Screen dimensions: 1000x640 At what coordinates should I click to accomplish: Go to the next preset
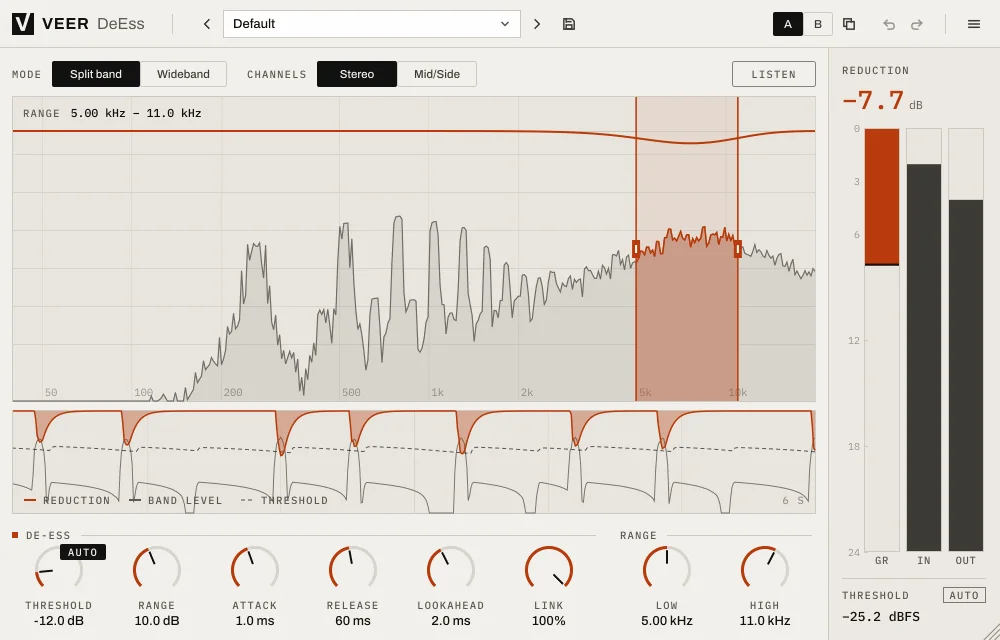click(x=537, y=24)
